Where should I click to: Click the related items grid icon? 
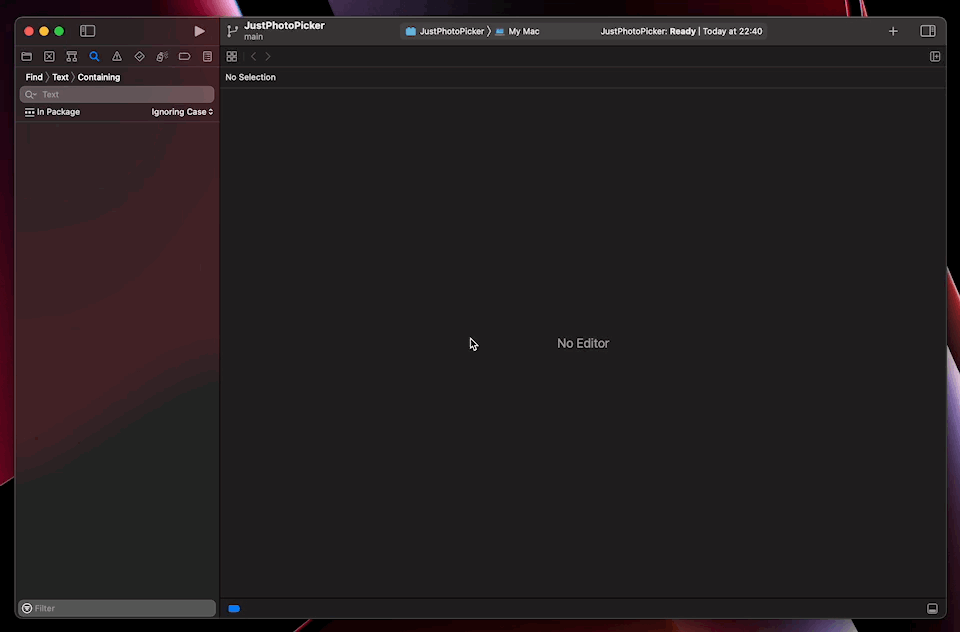pos(231,56)
